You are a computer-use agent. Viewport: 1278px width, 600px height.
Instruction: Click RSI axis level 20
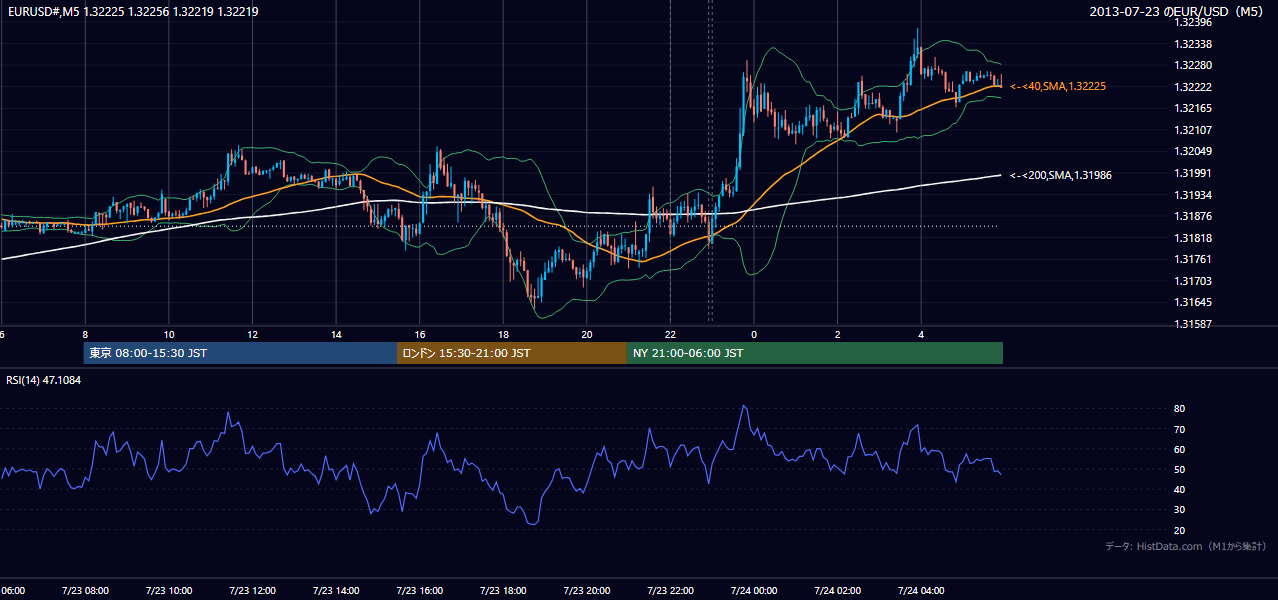[x=1180, y=530]
